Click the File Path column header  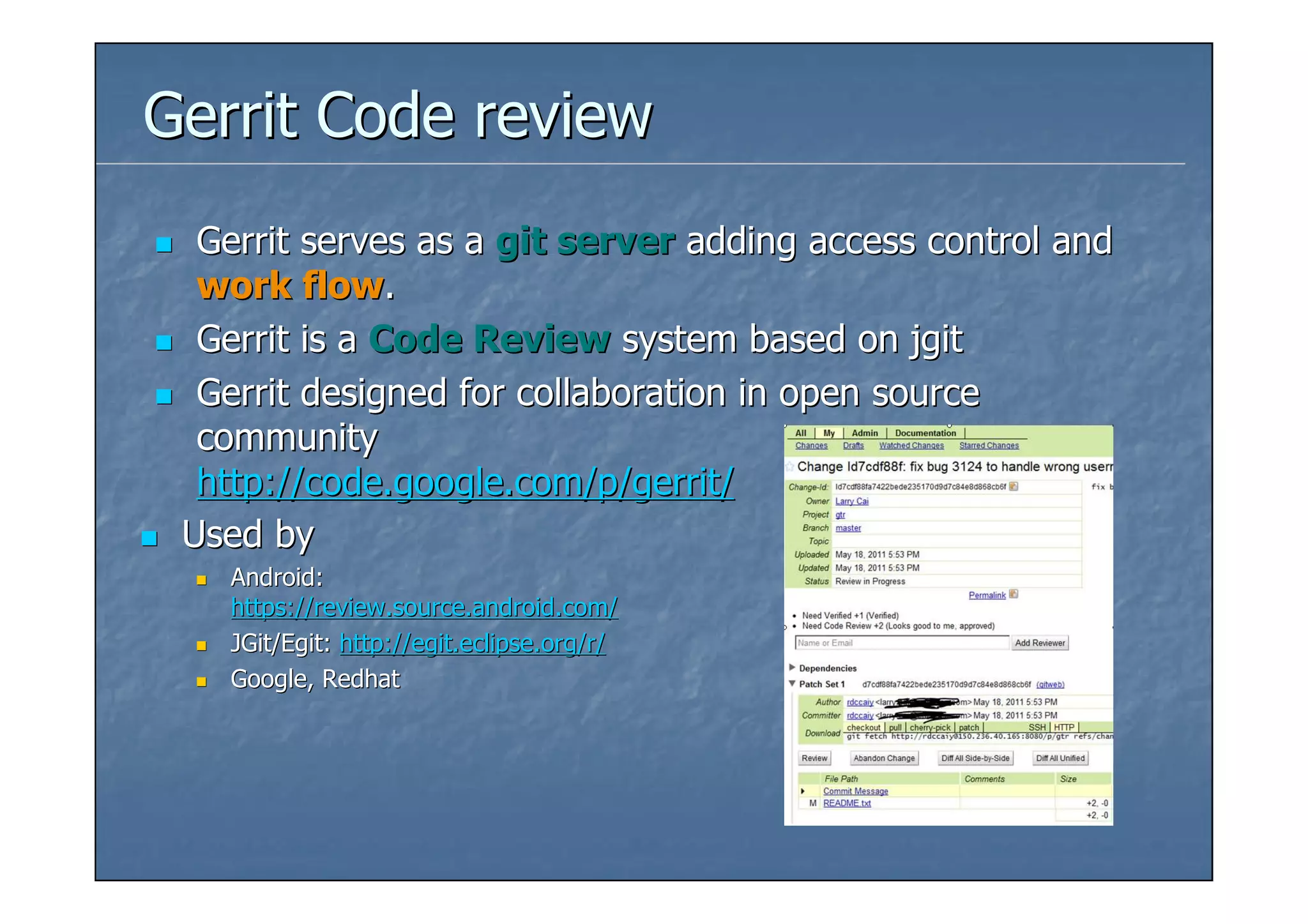[x=841, y=779]
